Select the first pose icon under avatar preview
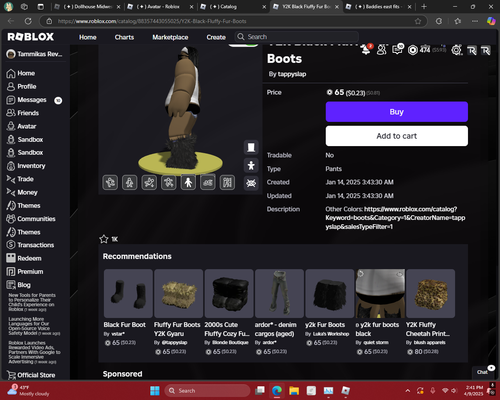The image size is (500, 400). coord(110,182)
